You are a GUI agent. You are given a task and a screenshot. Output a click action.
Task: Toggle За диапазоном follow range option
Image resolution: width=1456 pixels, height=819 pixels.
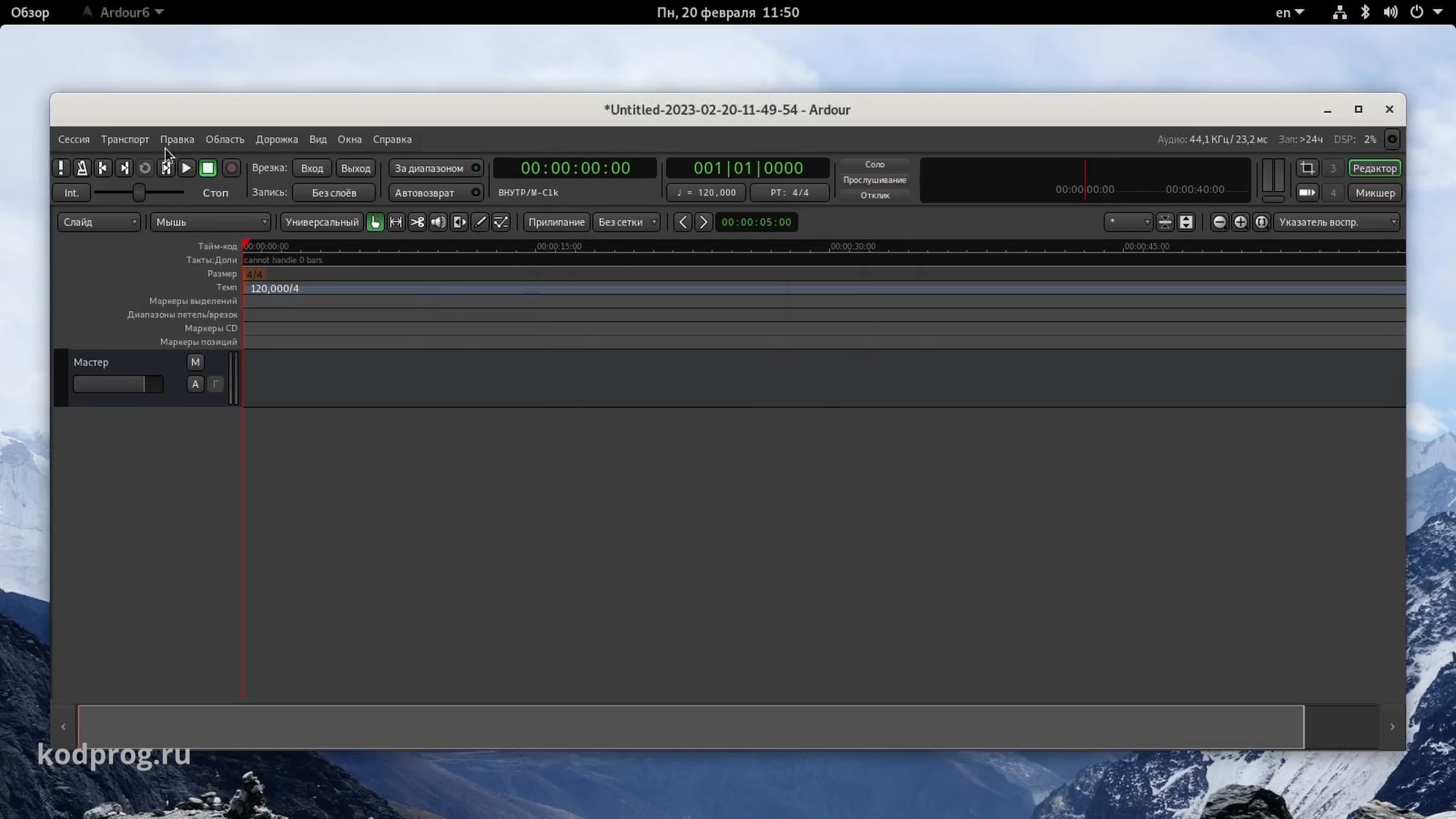click(x=436, y=168)
